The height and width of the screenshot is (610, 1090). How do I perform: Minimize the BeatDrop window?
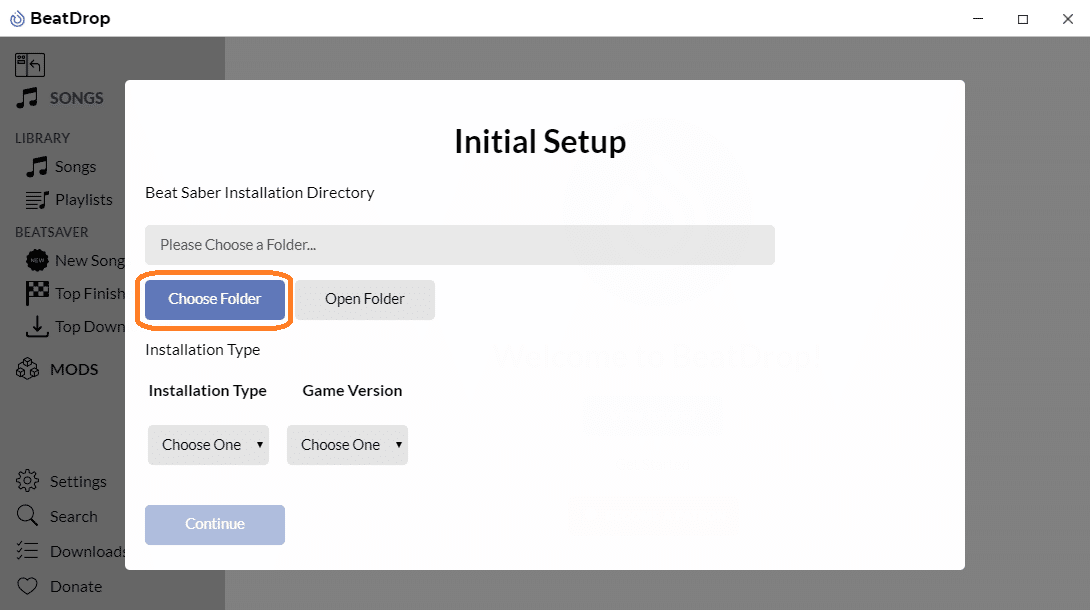pyautogui.click(x=978, y=19)
